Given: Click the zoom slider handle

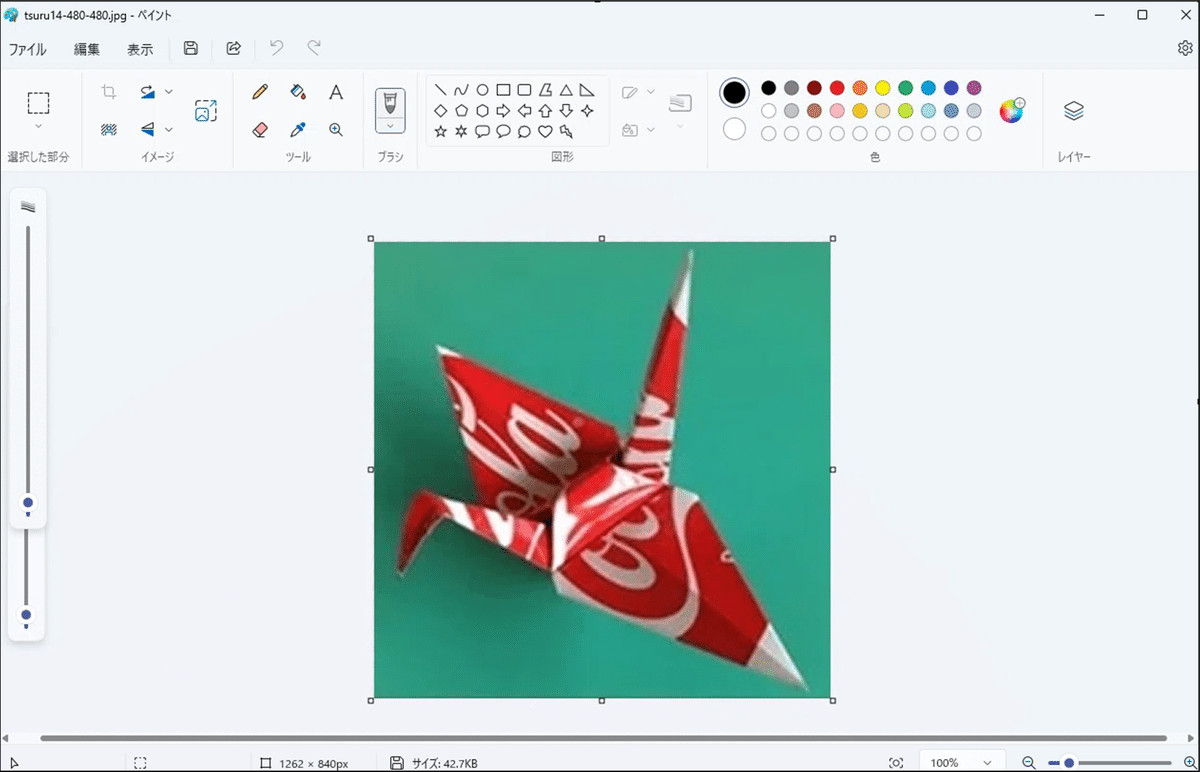Looking at the screenshot, I should pos(1069,763).
